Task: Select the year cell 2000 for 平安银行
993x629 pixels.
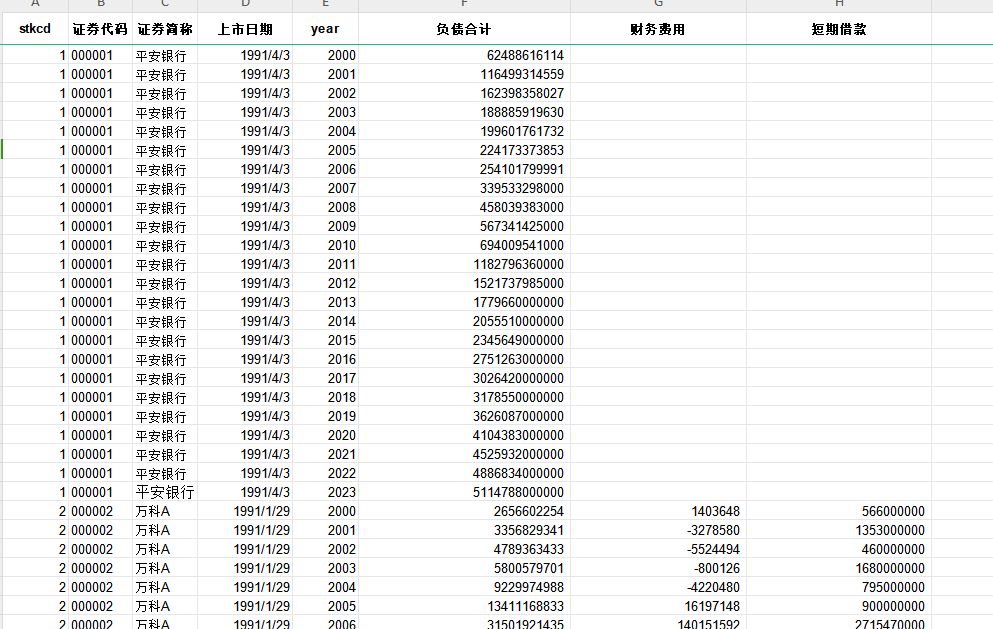Action: click(x=326, y=55)
